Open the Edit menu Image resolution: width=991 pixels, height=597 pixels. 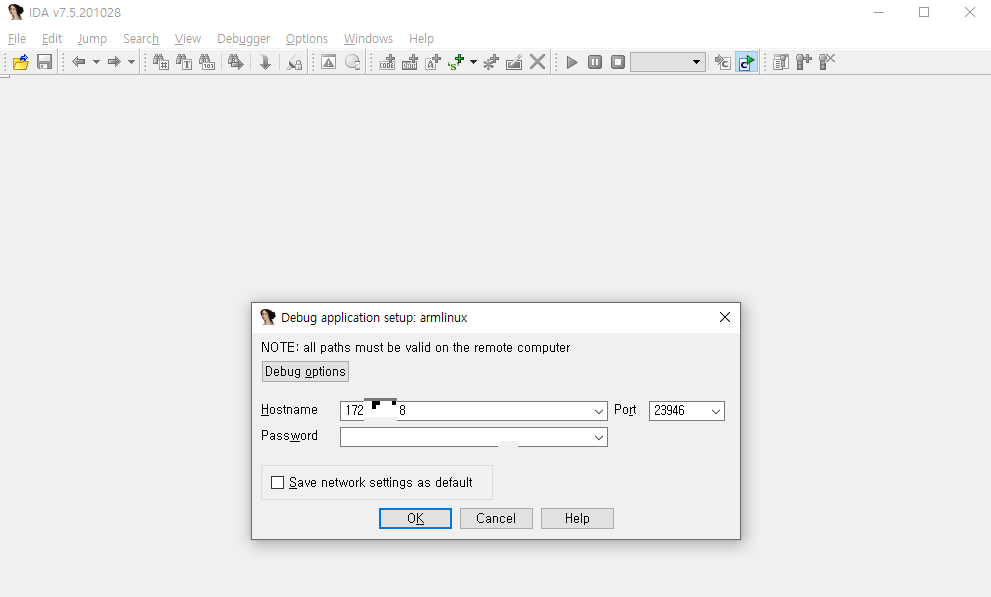(52, 39)
